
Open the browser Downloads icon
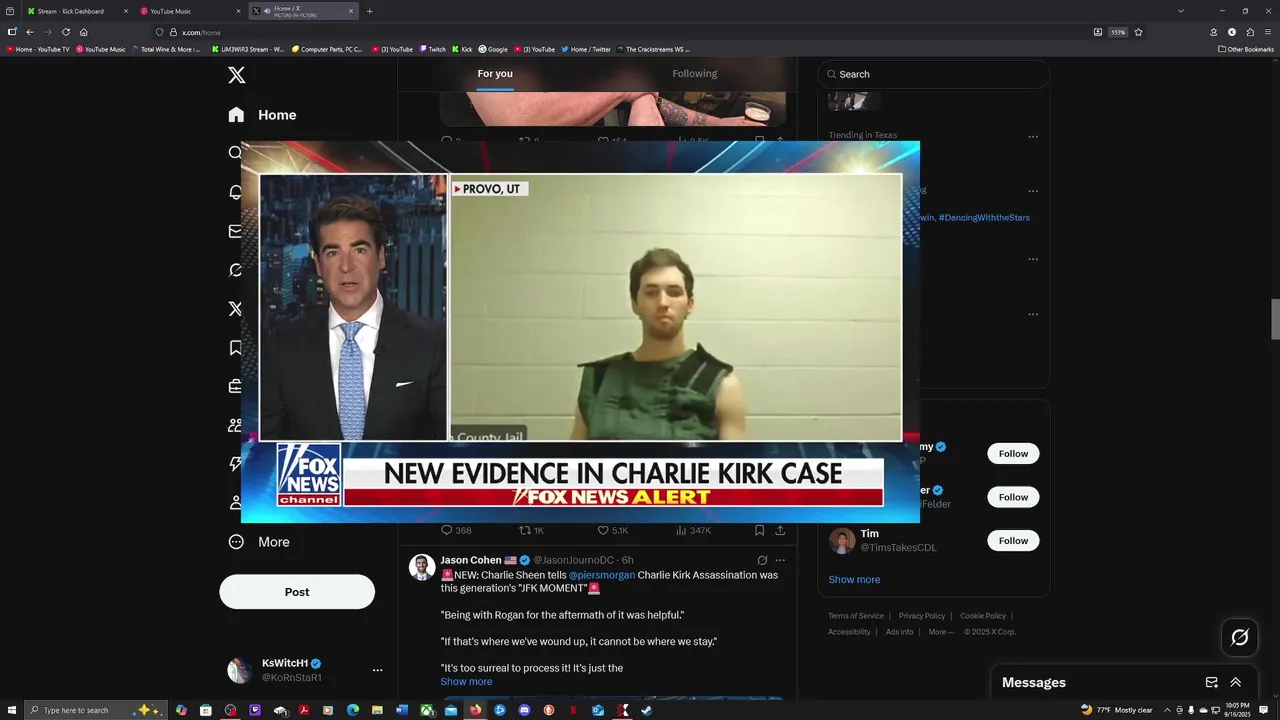click(x=1213, y=32)
